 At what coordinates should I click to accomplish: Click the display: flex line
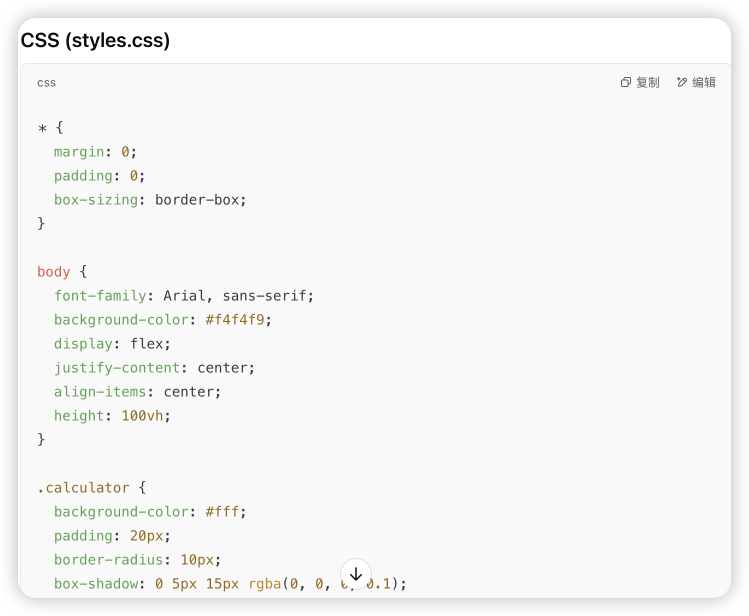(112, 344)
